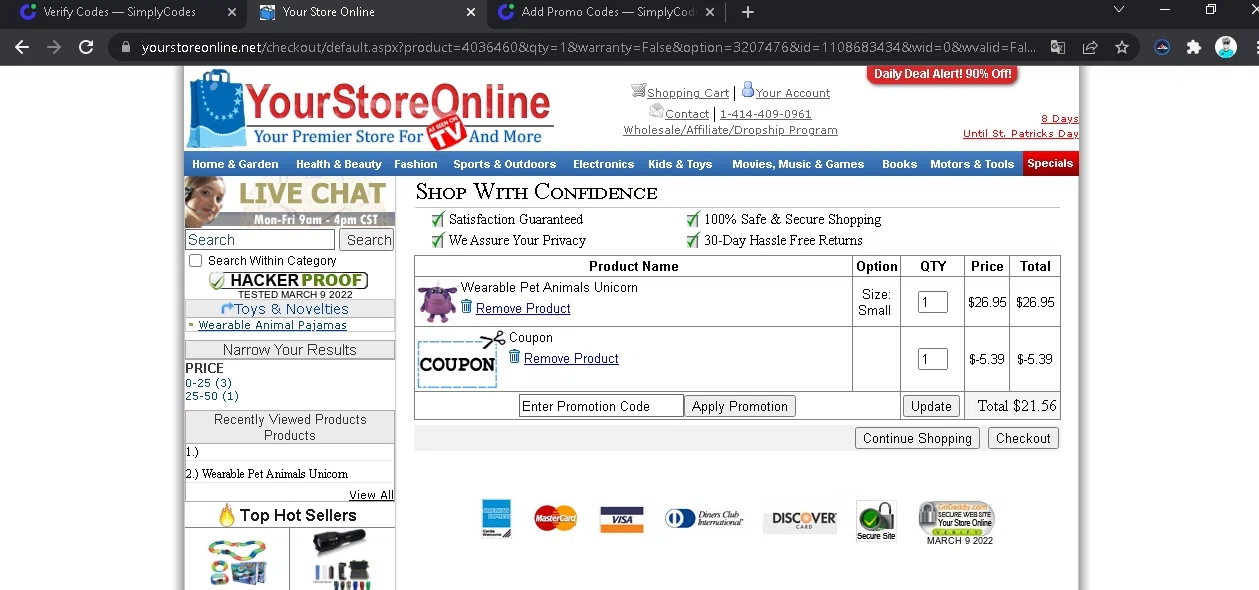
Task: Click trash icon beside the unicorn Remove Product
Action: click(466, 306)
